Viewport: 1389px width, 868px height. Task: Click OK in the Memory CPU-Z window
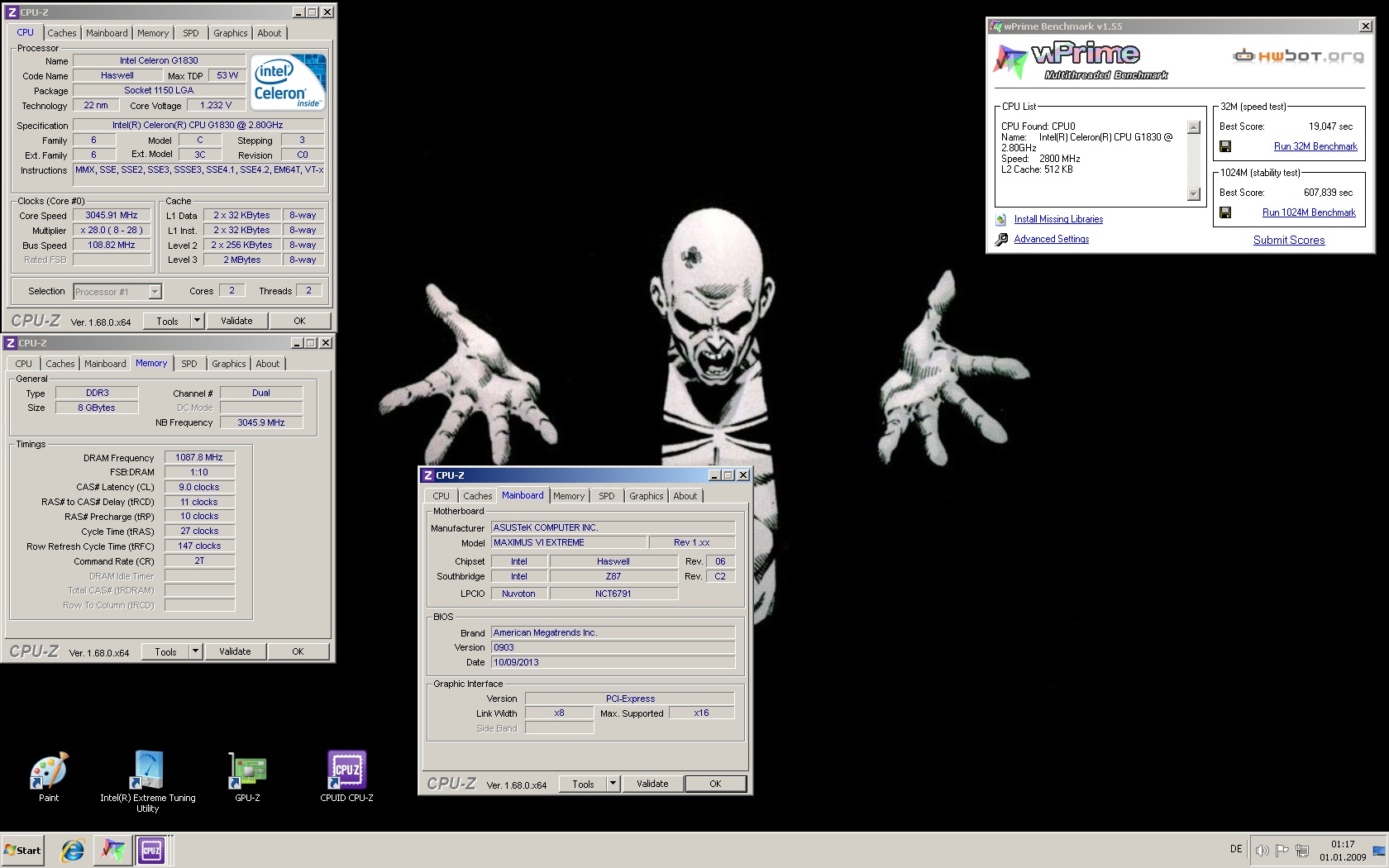point(298,651)
